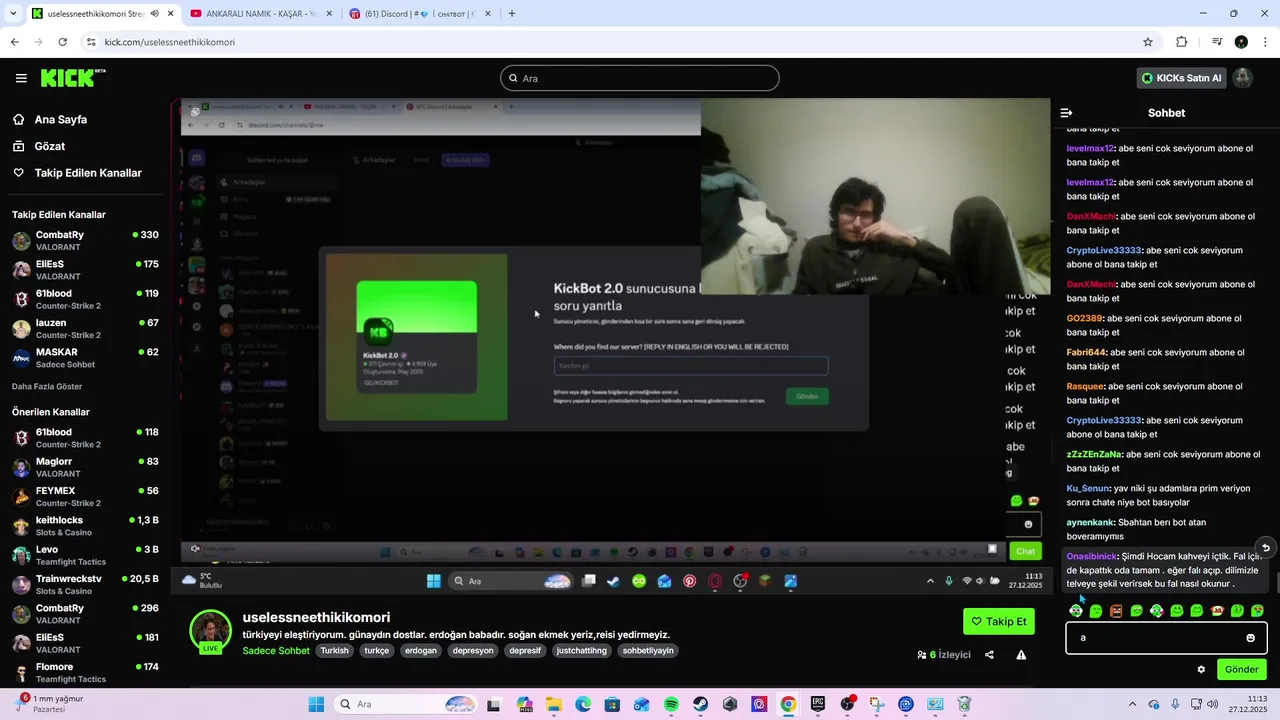Click the Gönder send button

[x=1242, y=669]
